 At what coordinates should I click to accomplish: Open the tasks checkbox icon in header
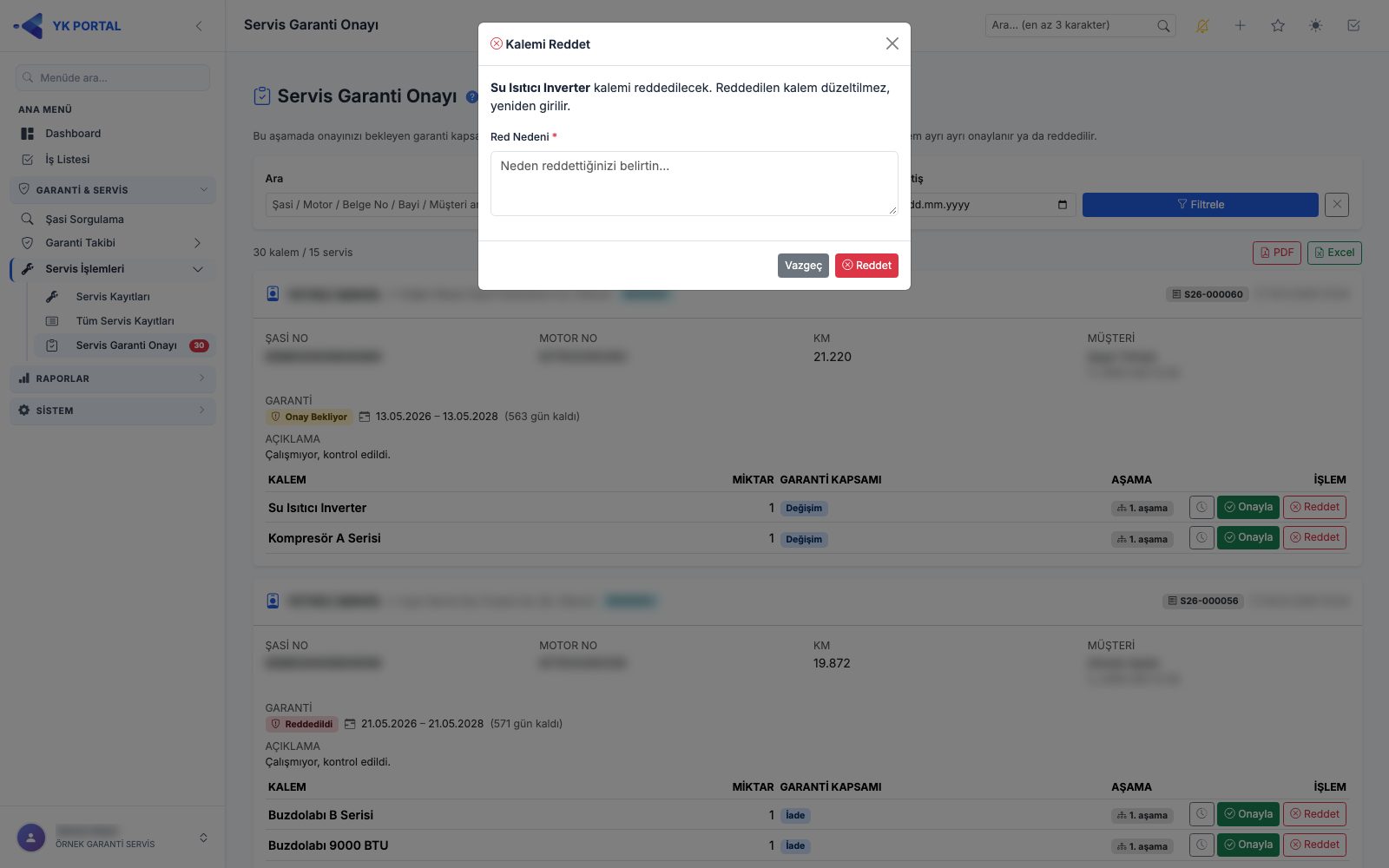[x=1353, y=26]
